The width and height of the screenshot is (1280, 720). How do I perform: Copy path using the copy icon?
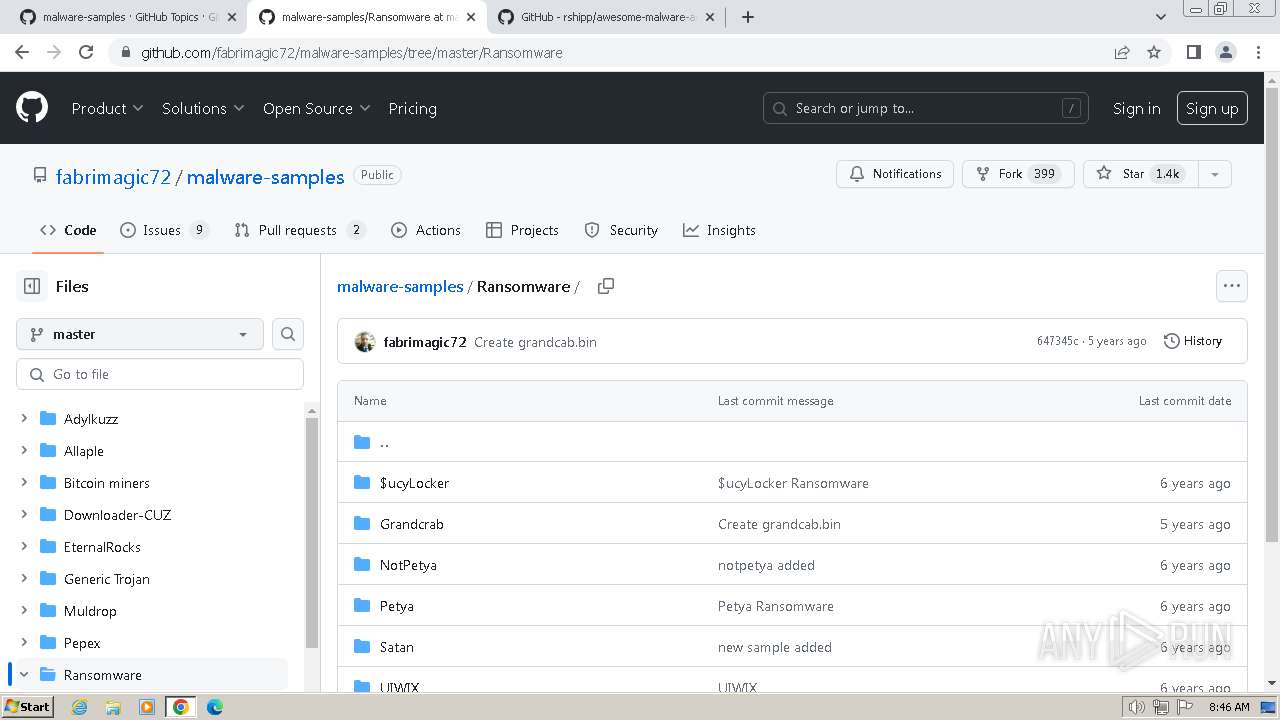click(x=605, y=286)
